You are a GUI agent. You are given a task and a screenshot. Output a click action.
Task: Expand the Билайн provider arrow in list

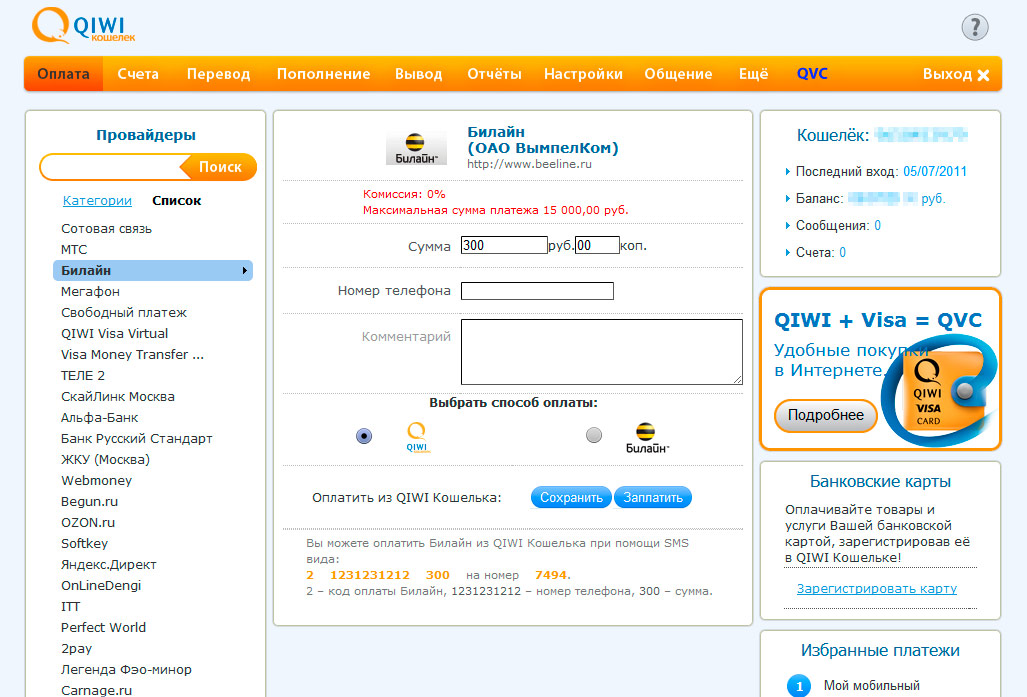244,271
